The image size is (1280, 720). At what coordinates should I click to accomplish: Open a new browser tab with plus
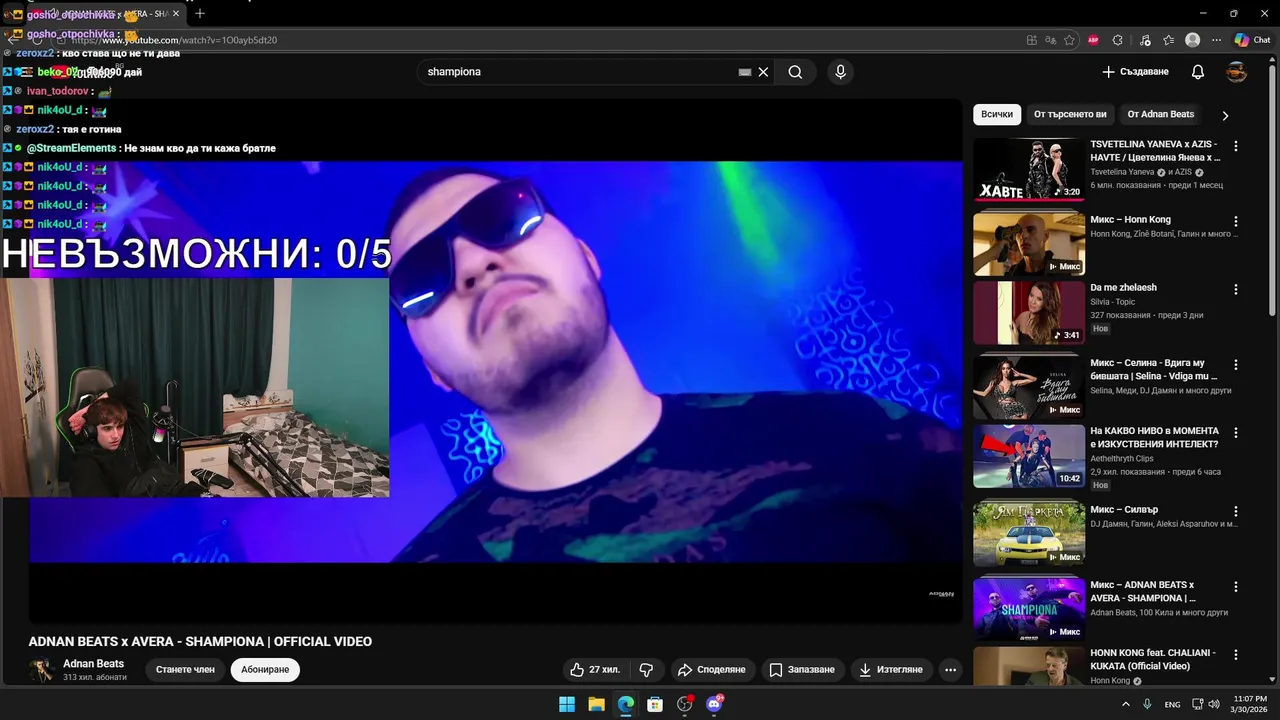pyautogui.click(x=200, y=13)
